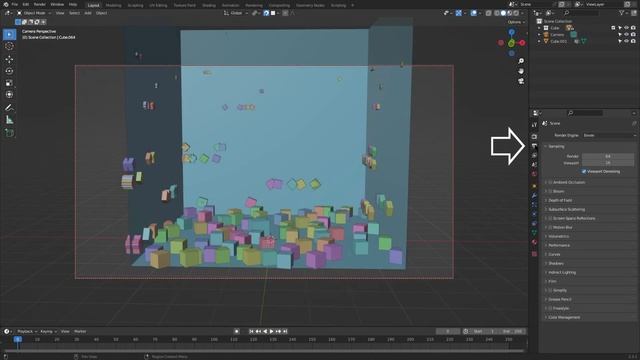Image resolution: width=640 pixels, height=360 pixels.
Task: Click the Blender logo icon
Action: pyautogui.click(x=6, y=4)
